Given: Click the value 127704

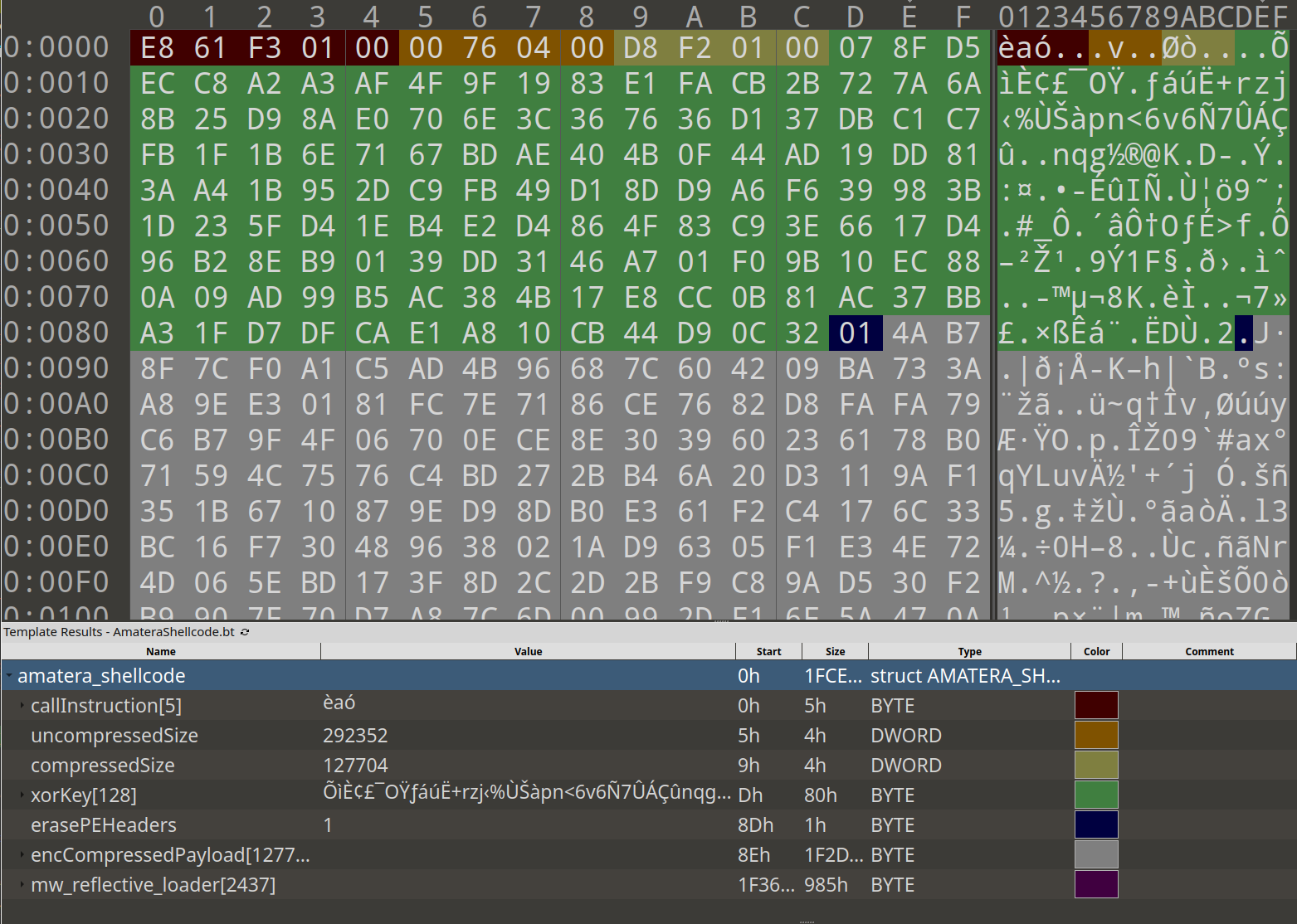Looking at the screenshot, I should point(355,766).
